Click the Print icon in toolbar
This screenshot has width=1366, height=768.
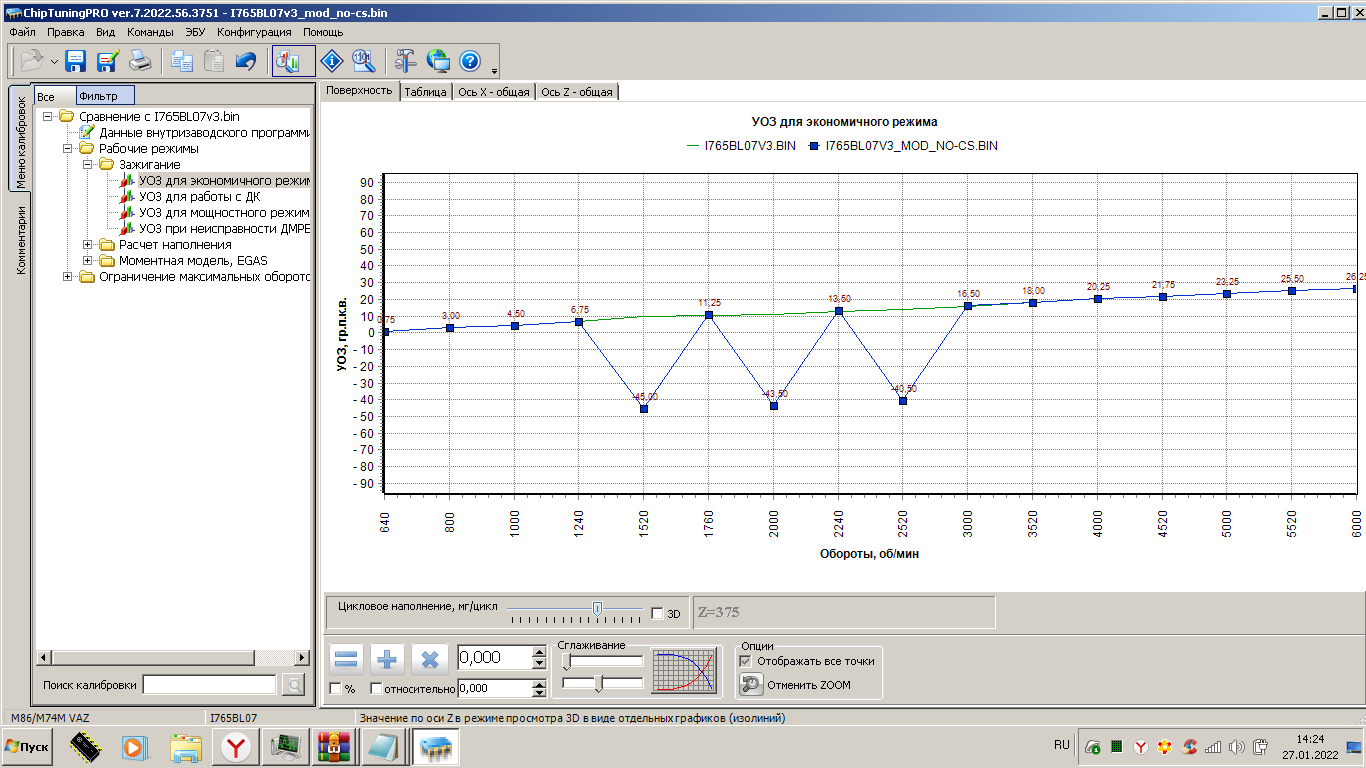[x=140, y=61]
